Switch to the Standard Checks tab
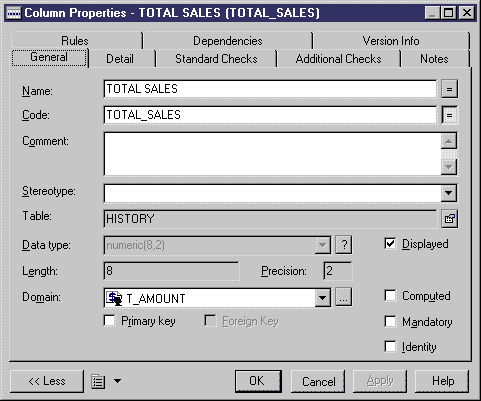Viewport: 481px width, 401px height. (x=216, y=59)
